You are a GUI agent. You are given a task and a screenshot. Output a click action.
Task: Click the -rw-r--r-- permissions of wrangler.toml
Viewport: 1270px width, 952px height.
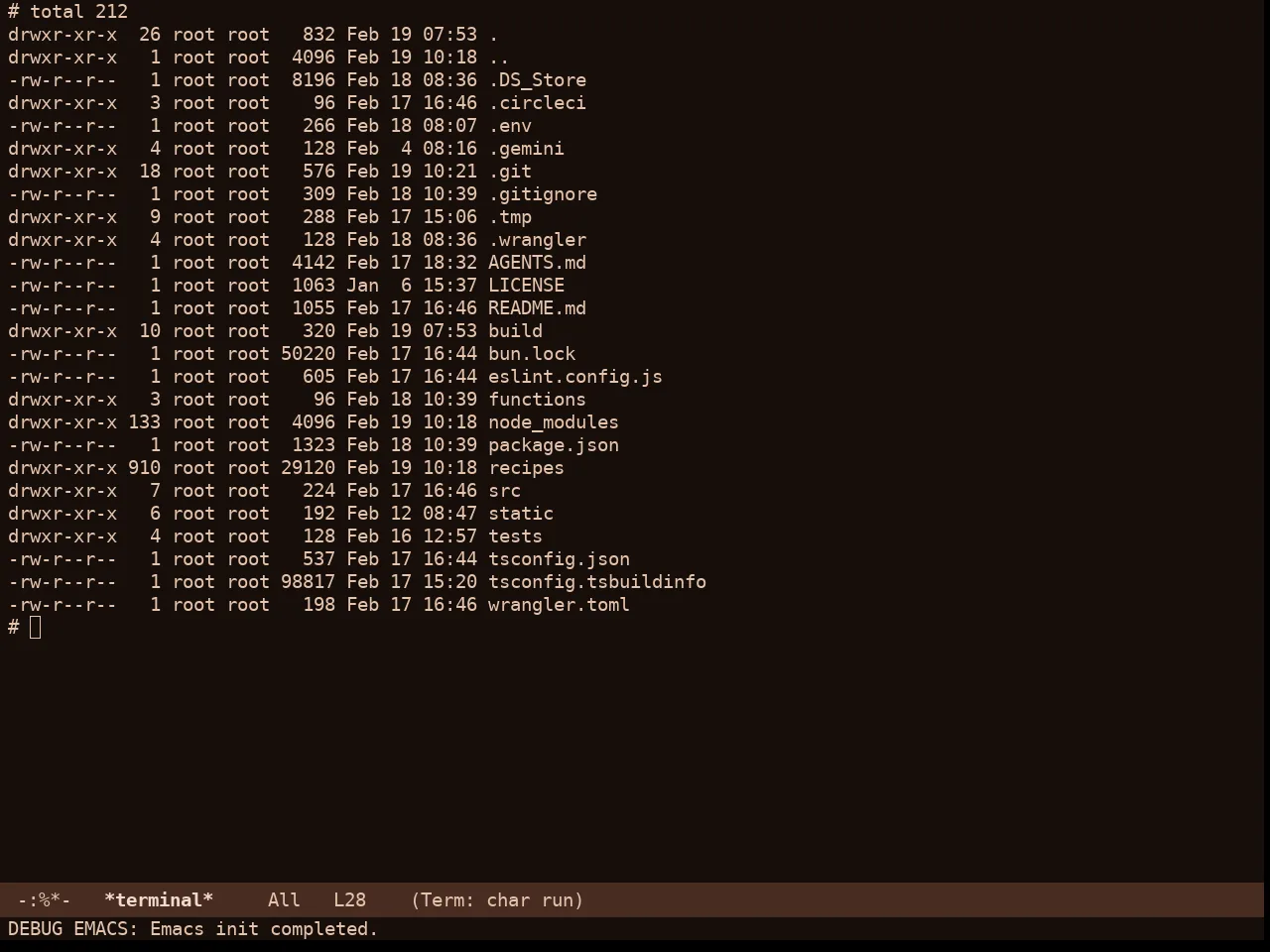(x=63, y=605)
